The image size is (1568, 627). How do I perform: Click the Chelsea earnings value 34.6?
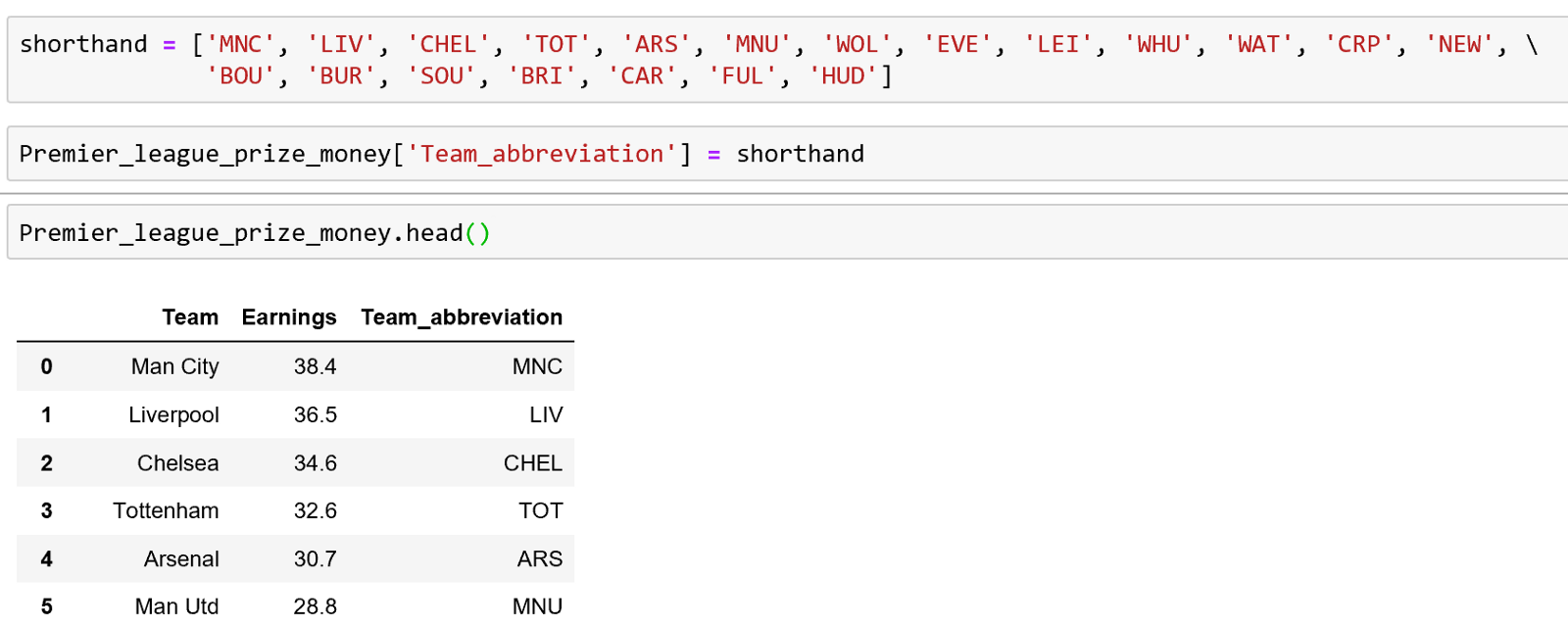[315, 463]
